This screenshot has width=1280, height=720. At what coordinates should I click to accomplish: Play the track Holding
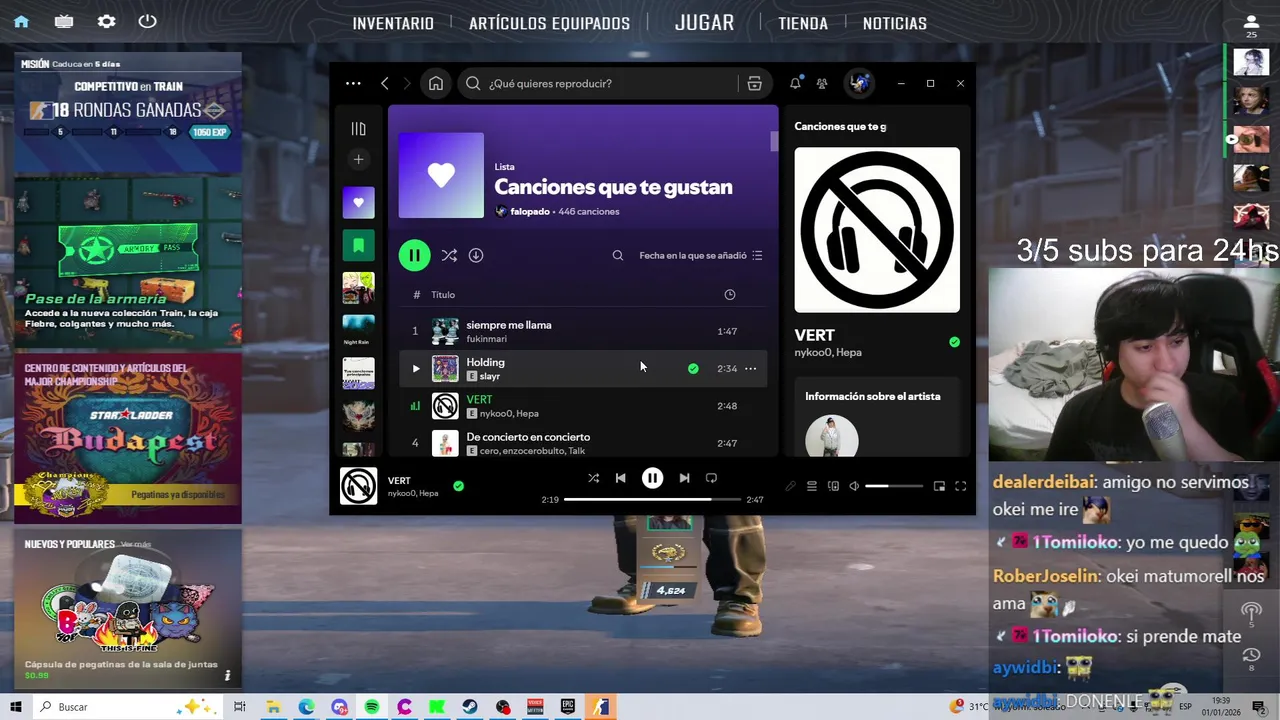(416, 368)
